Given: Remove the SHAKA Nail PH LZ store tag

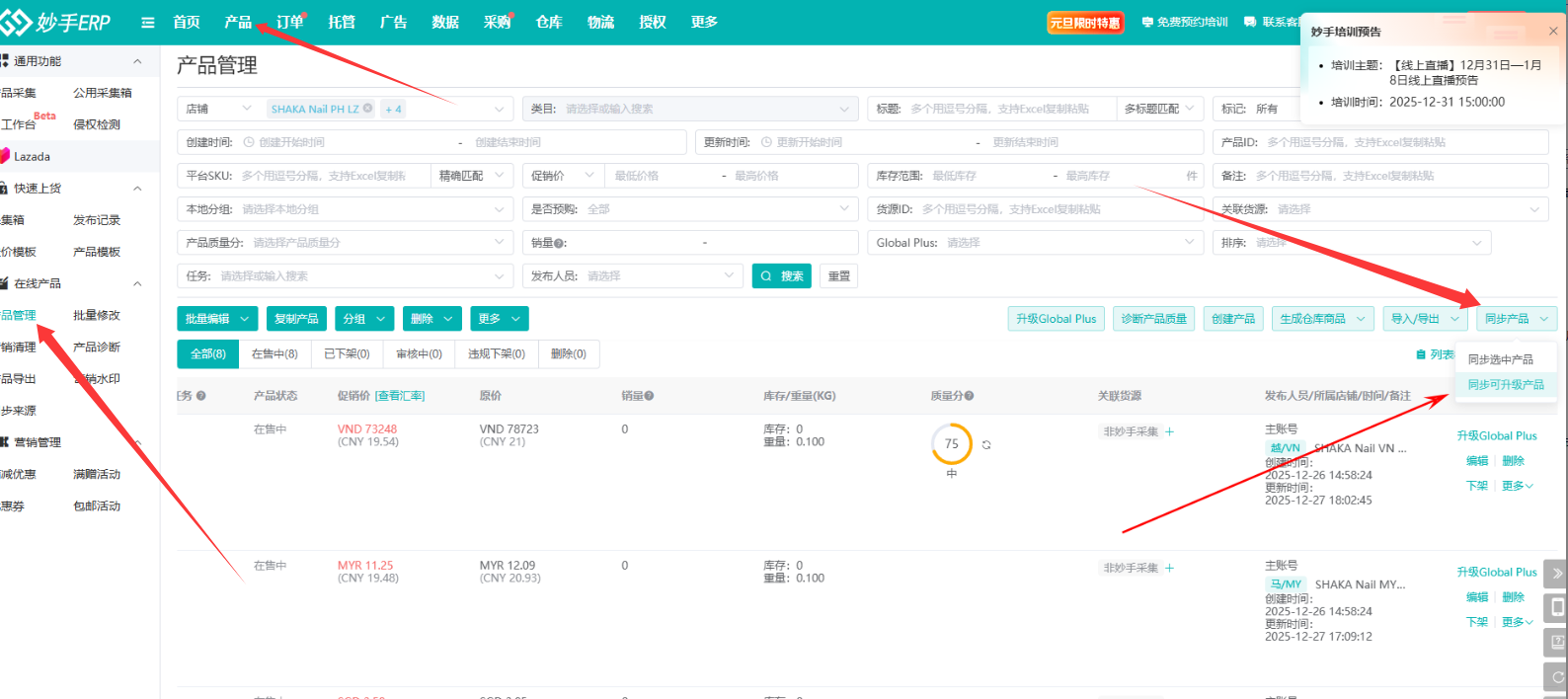Looking at the screenshot, I should 368,109.
